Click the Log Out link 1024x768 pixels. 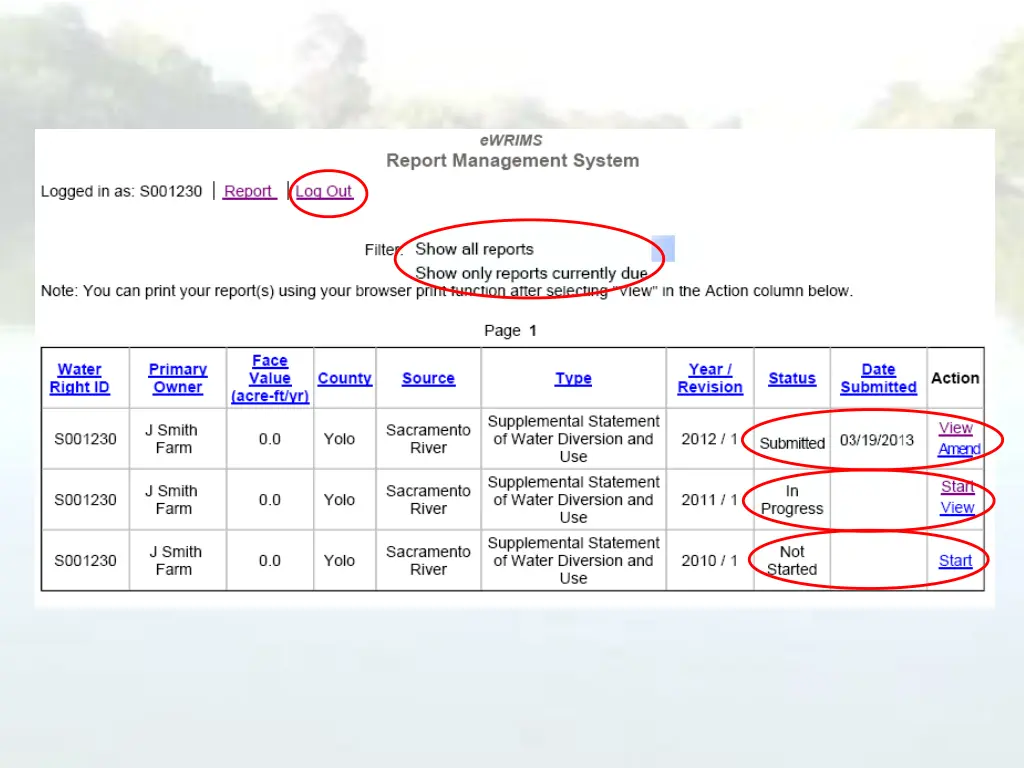pyautogui.click(x=324, y=192)
